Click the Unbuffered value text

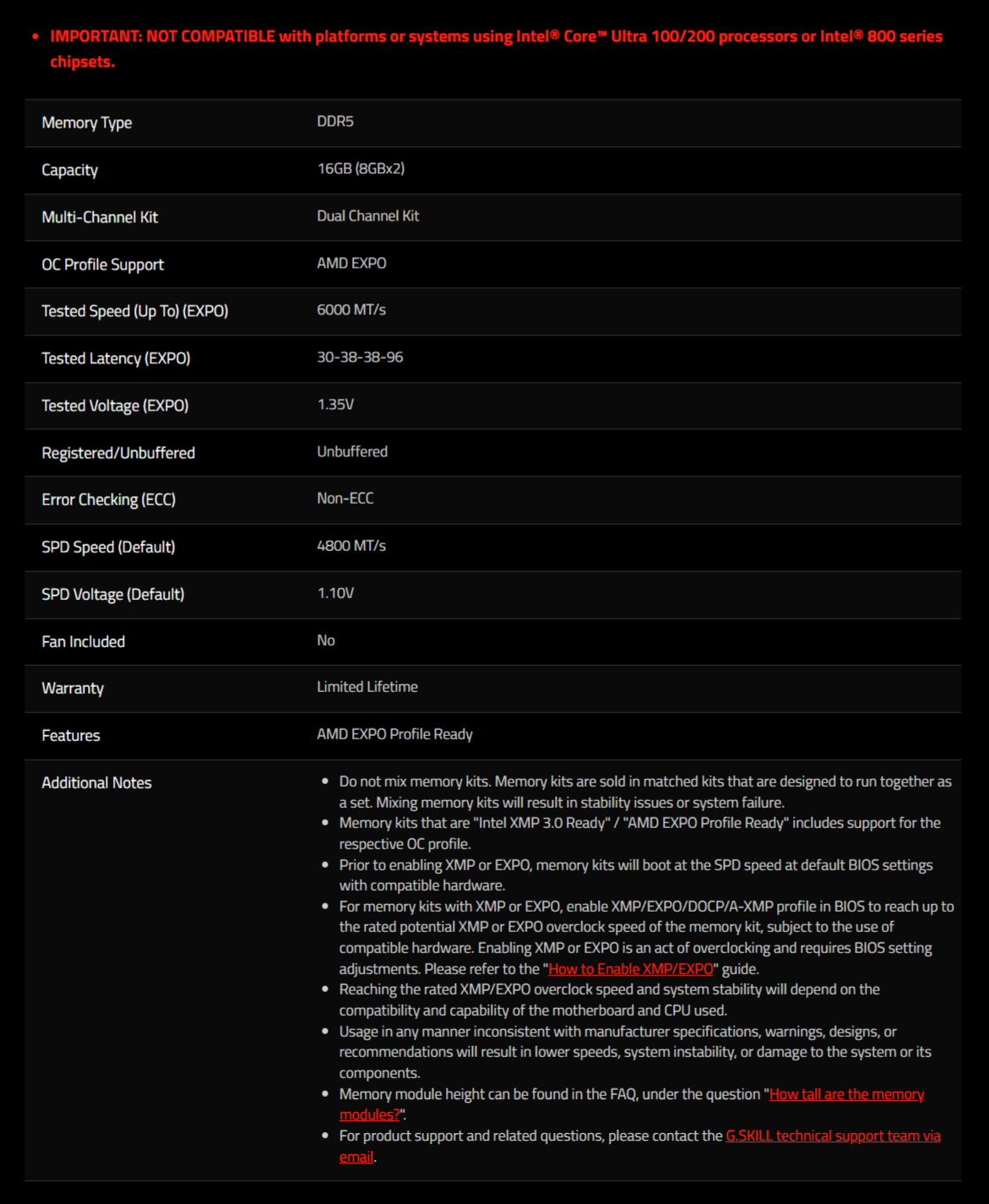352,452
